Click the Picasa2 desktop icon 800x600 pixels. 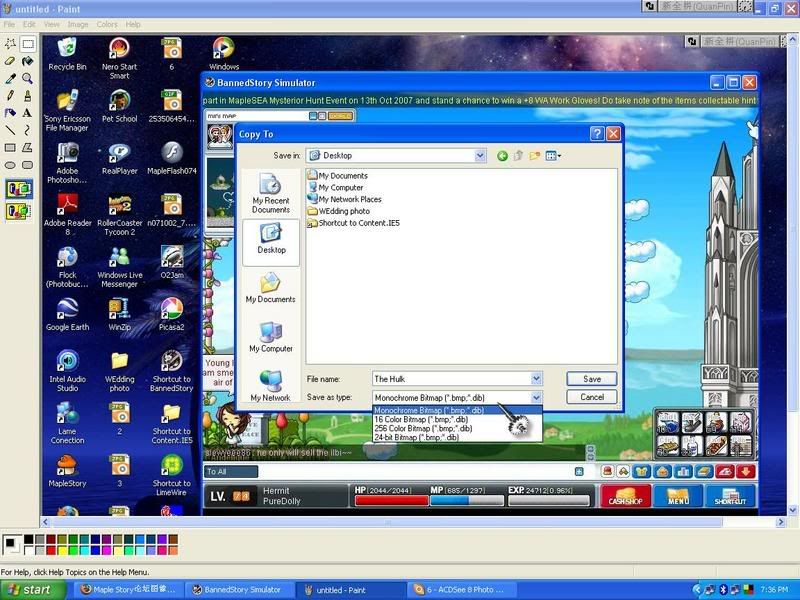tap(171, 314)
